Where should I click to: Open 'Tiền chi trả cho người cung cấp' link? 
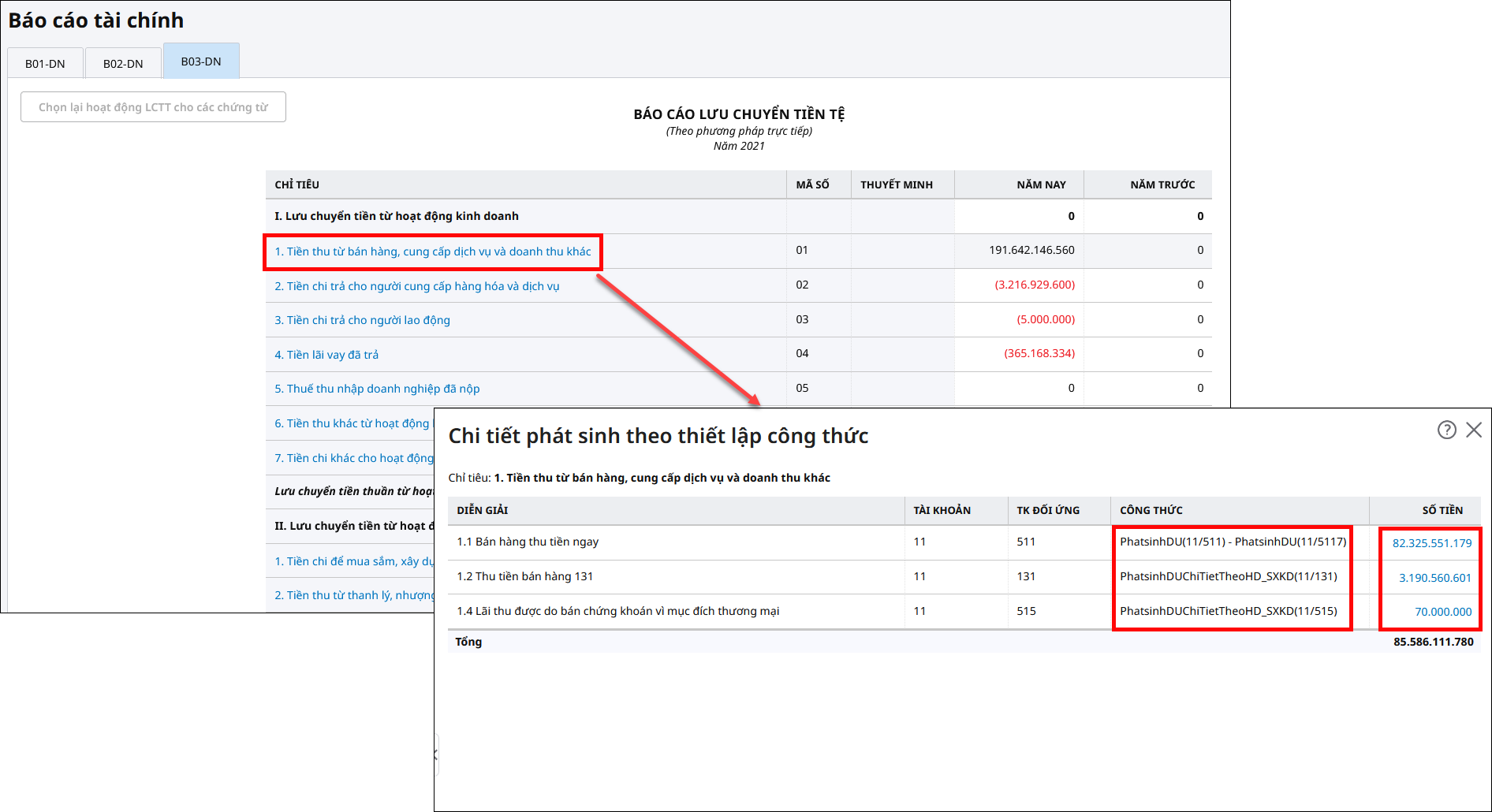[x=416, y=286]
